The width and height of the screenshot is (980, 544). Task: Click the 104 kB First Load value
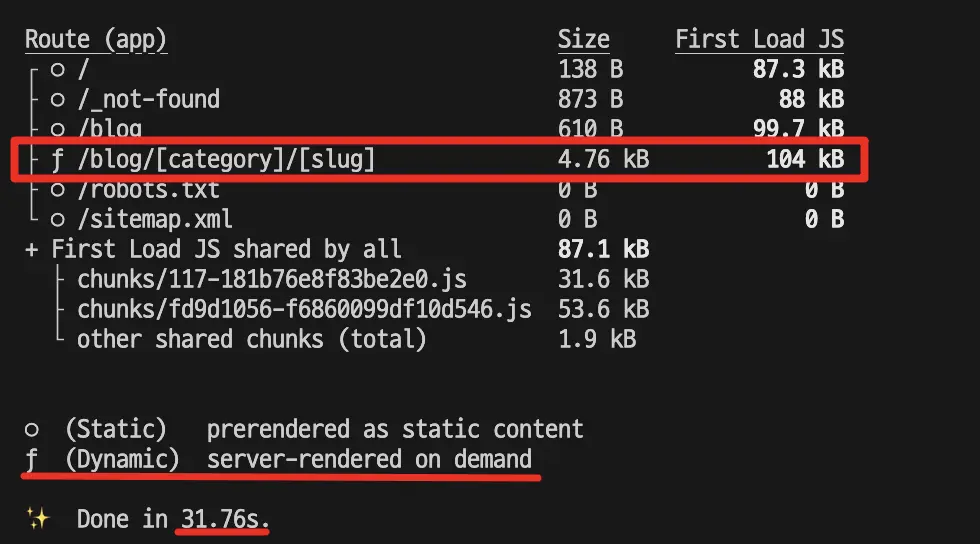tap(805, 159)
